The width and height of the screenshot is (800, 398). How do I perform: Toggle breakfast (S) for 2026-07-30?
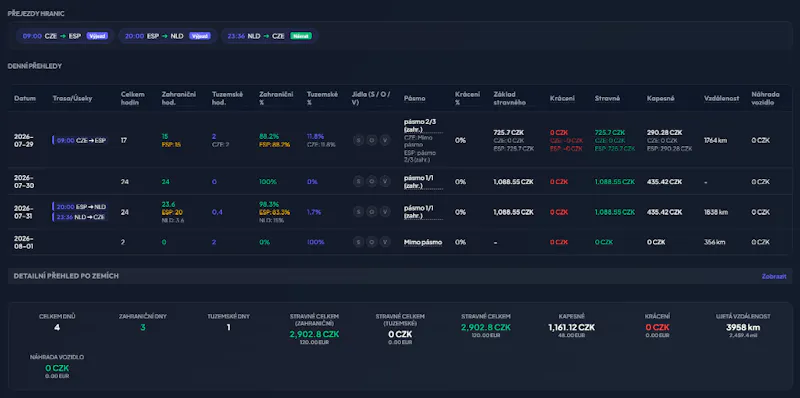(358, 182)
